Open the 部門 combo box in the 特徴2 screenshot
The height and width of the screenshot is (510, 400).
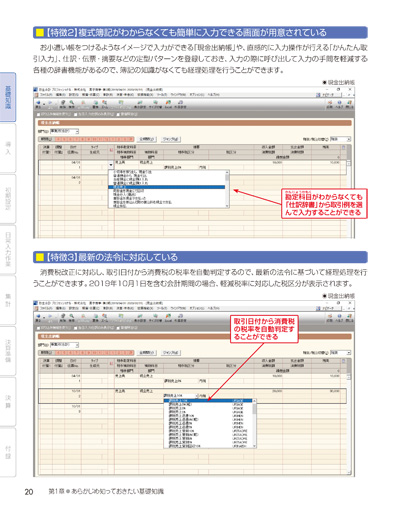[64, 131]
